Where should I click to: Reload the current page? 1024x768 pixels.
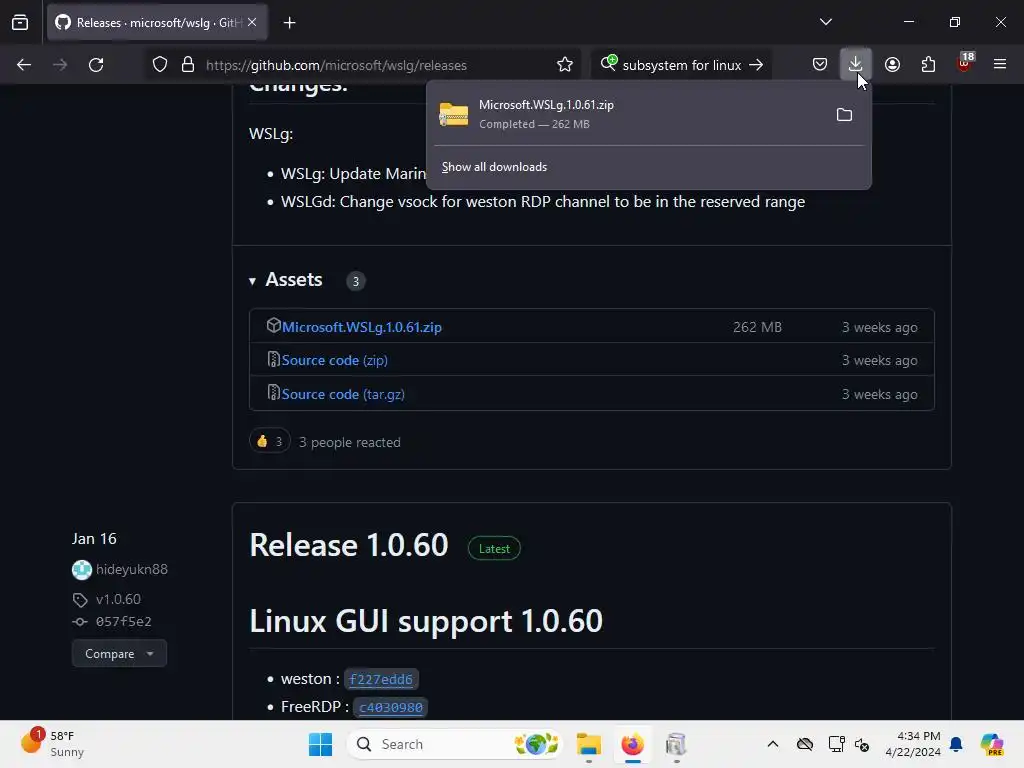coord(96,65)
